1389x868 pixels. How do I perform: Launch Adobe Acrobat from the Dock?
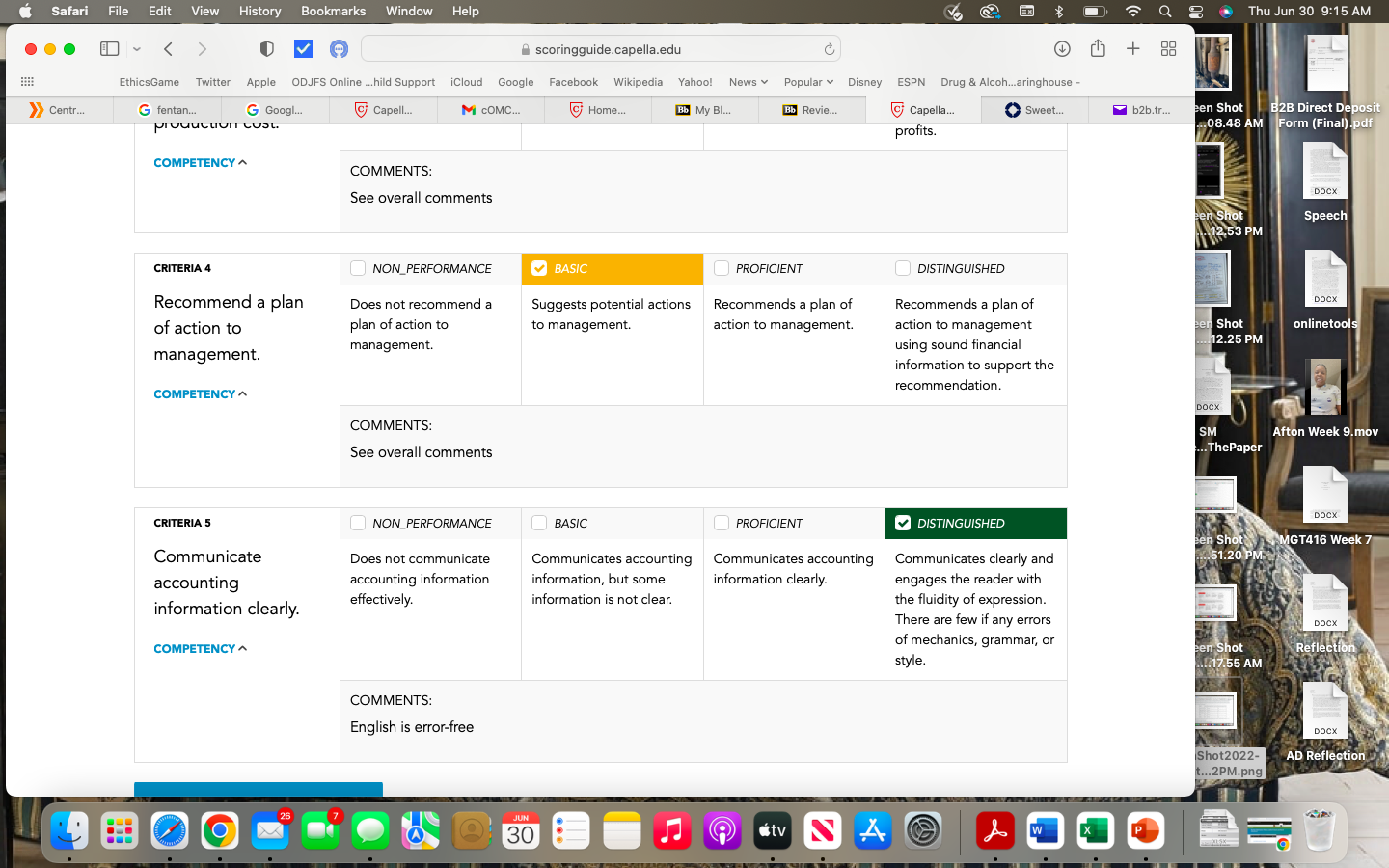coord(994,830)
